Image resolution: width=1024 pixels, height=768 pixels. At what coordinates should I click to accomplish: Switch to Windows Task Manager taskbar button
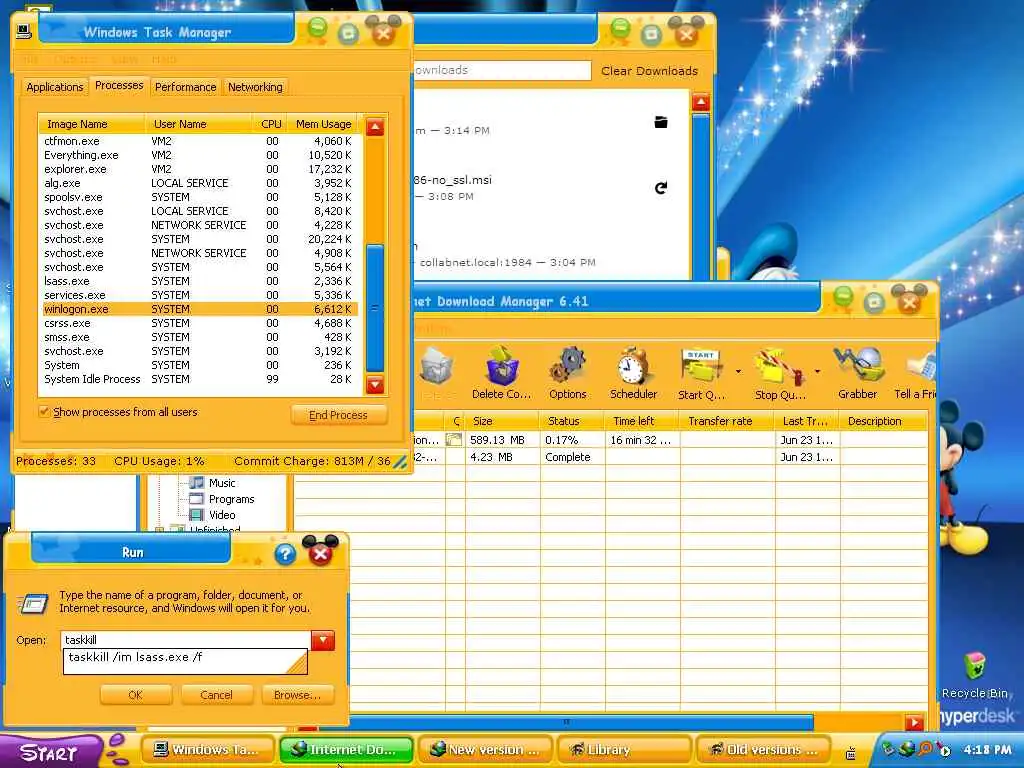tap(208, 750)
